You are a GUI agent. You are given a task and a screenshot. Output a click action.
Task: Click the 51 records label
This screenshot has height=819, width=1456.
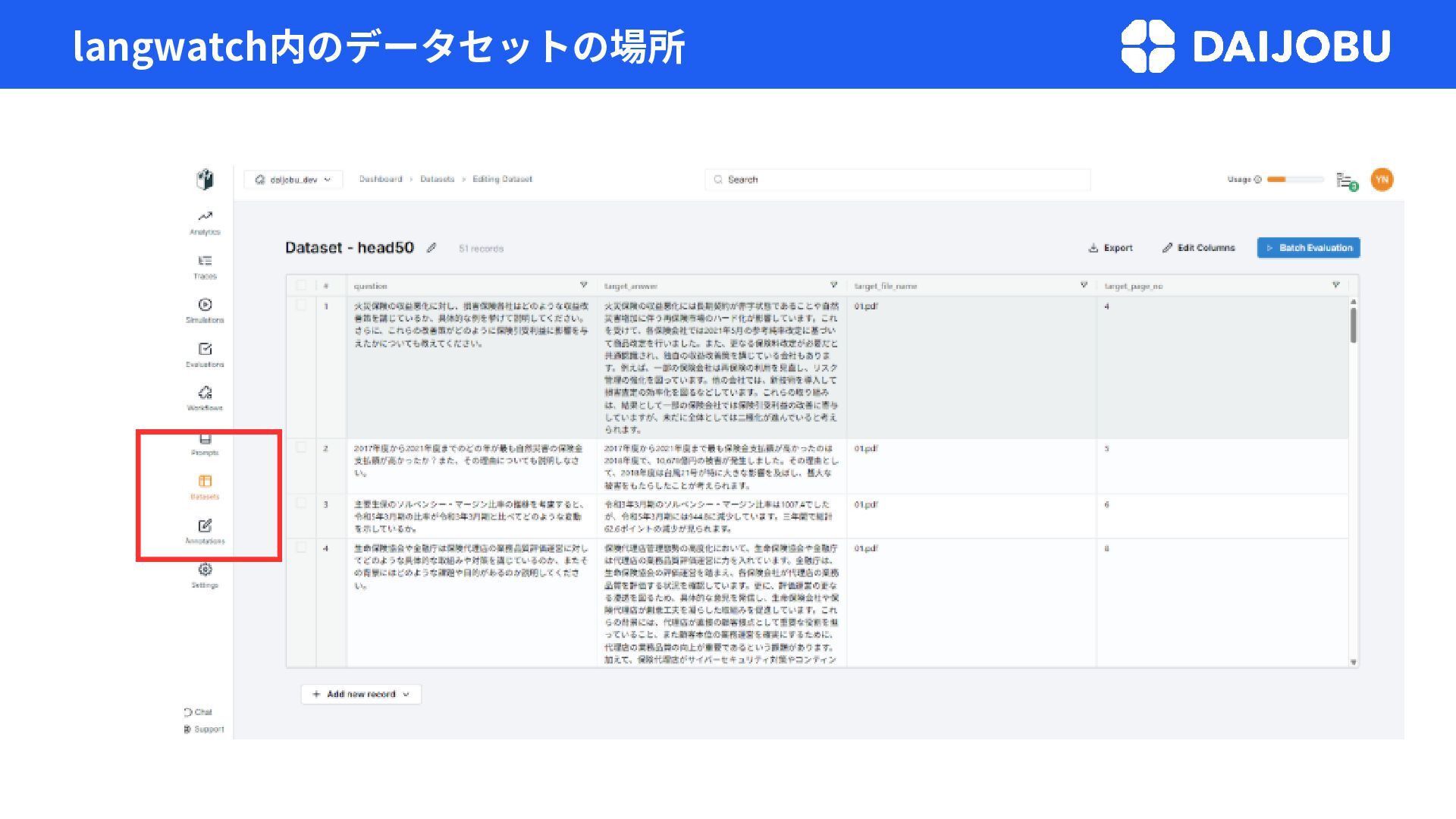click(481, 249)
